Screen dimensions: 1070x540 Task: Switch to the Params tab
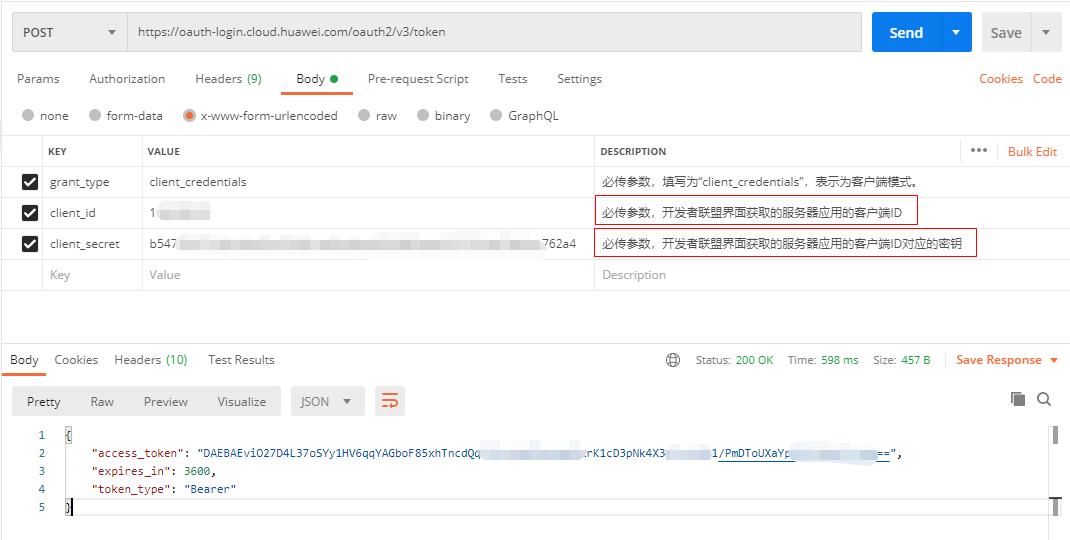point(38,79)
